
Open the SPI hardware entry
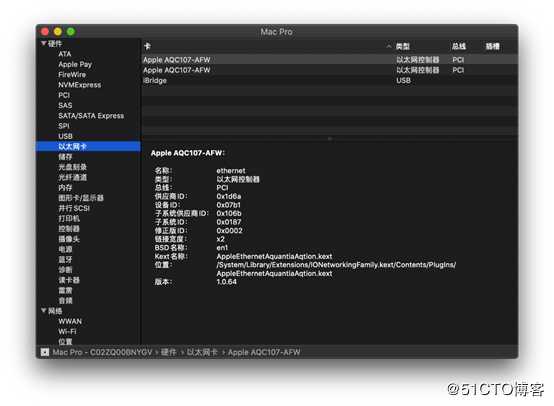click(x=64, y=126)
